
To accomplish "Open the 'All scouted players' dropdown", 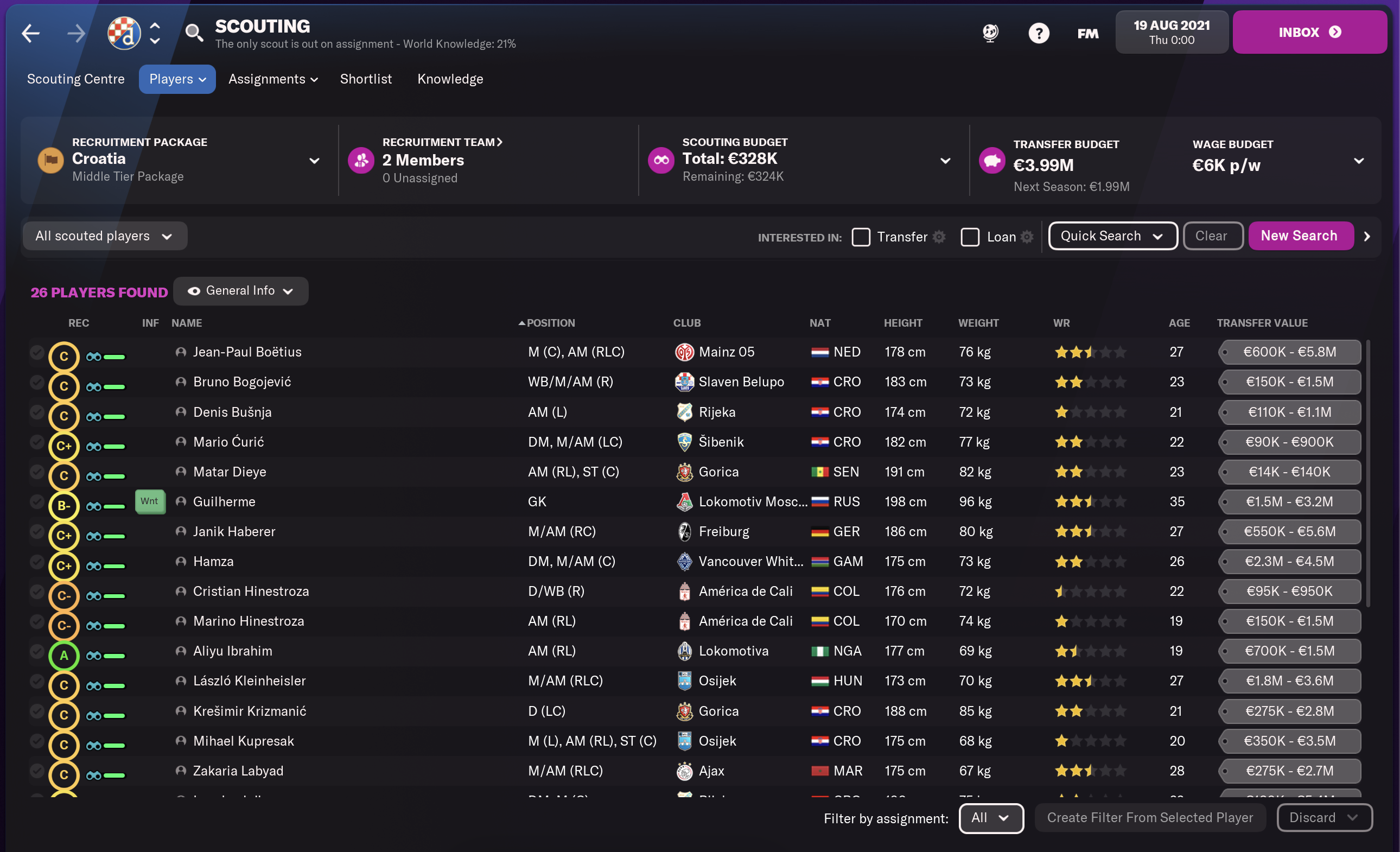I will click(x=104, y=236).
